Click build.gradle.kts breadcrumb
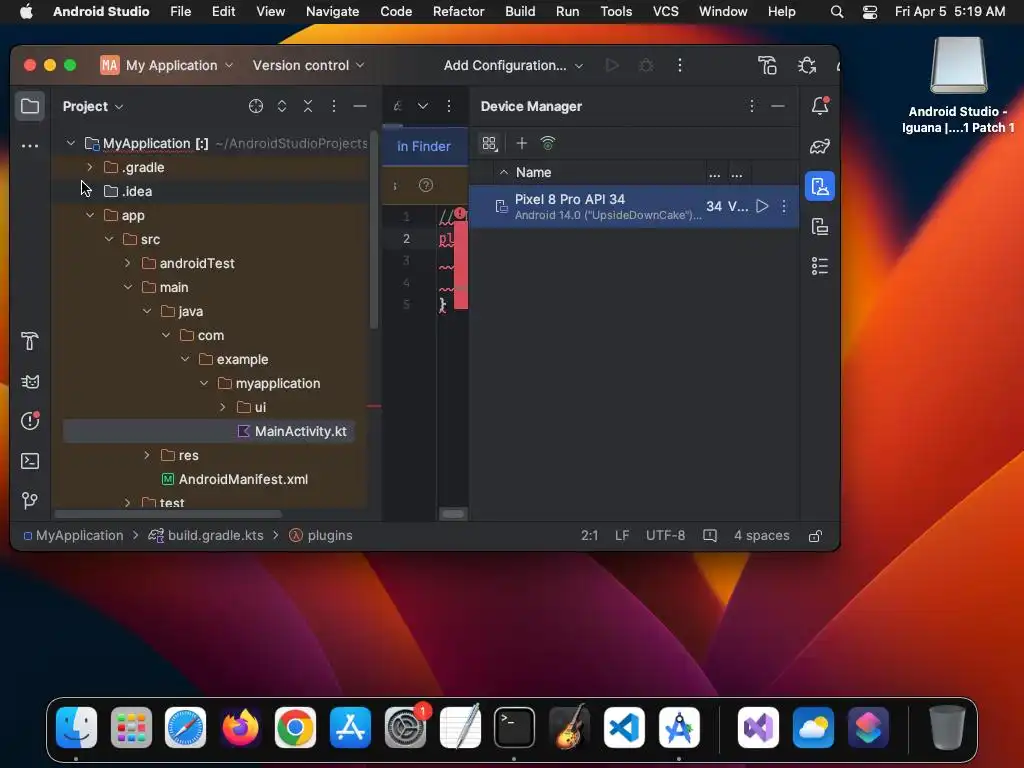 206,536
